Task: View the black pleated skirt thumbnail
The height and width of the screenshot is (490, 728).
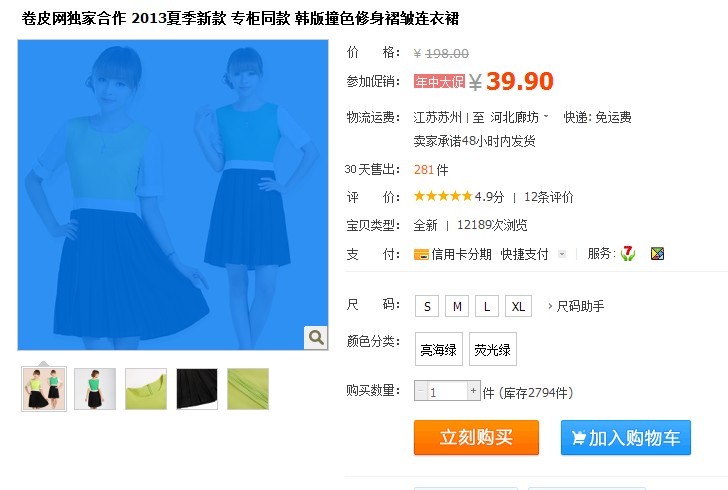Action: coord(197,389)
